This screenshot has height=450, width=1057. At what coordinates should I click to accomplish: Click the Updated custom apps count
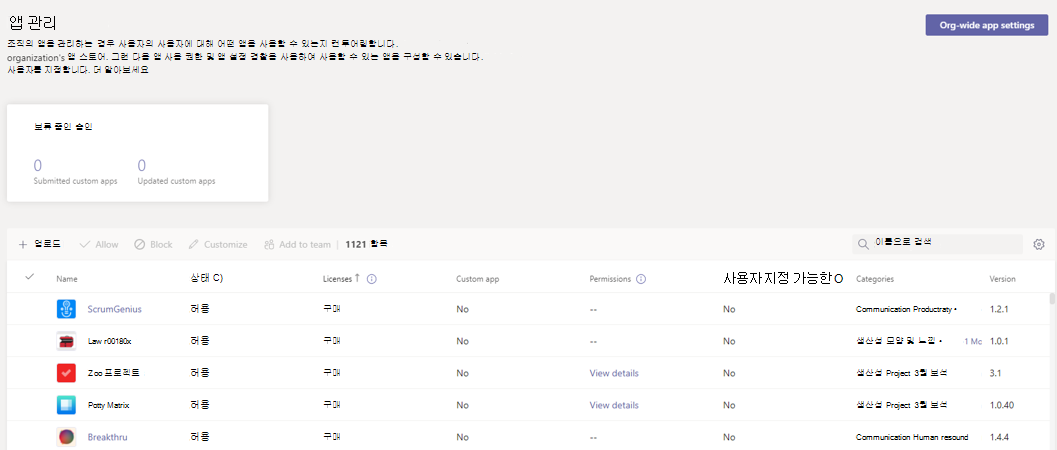pos(142,166)
